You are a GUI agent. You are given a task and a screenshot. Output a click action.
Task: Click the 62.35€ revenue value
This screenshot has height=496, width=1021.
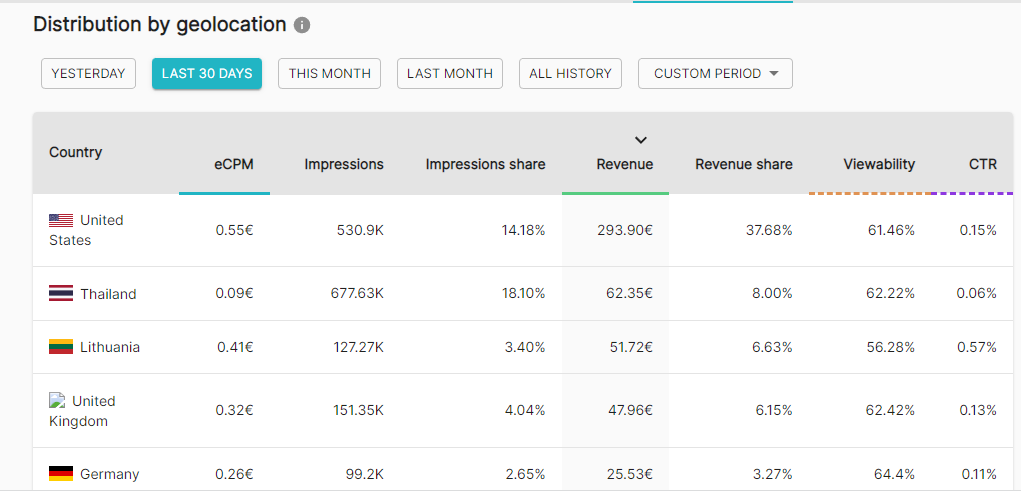coord(629,294)
